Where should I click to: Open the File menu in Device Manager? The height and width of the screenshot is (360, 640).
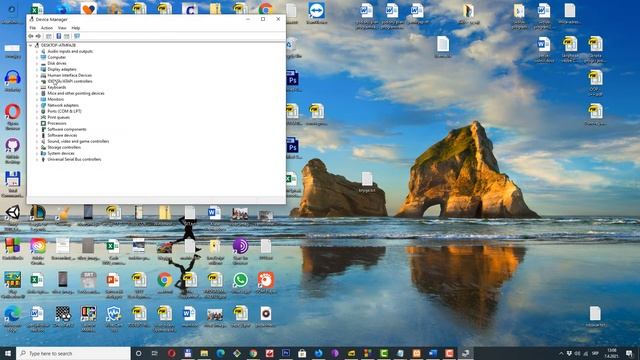32,28
